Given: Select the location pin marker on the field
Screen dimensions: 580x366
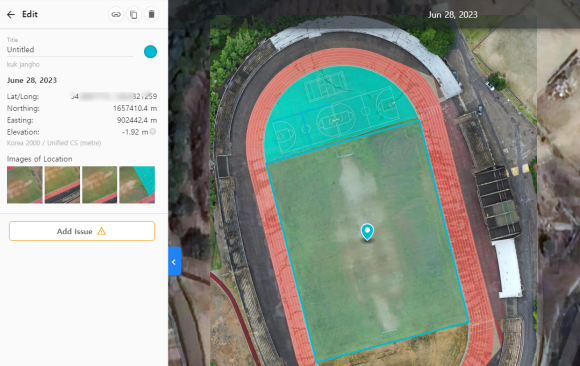Looking at the screenshot, I should pos(367,232).
